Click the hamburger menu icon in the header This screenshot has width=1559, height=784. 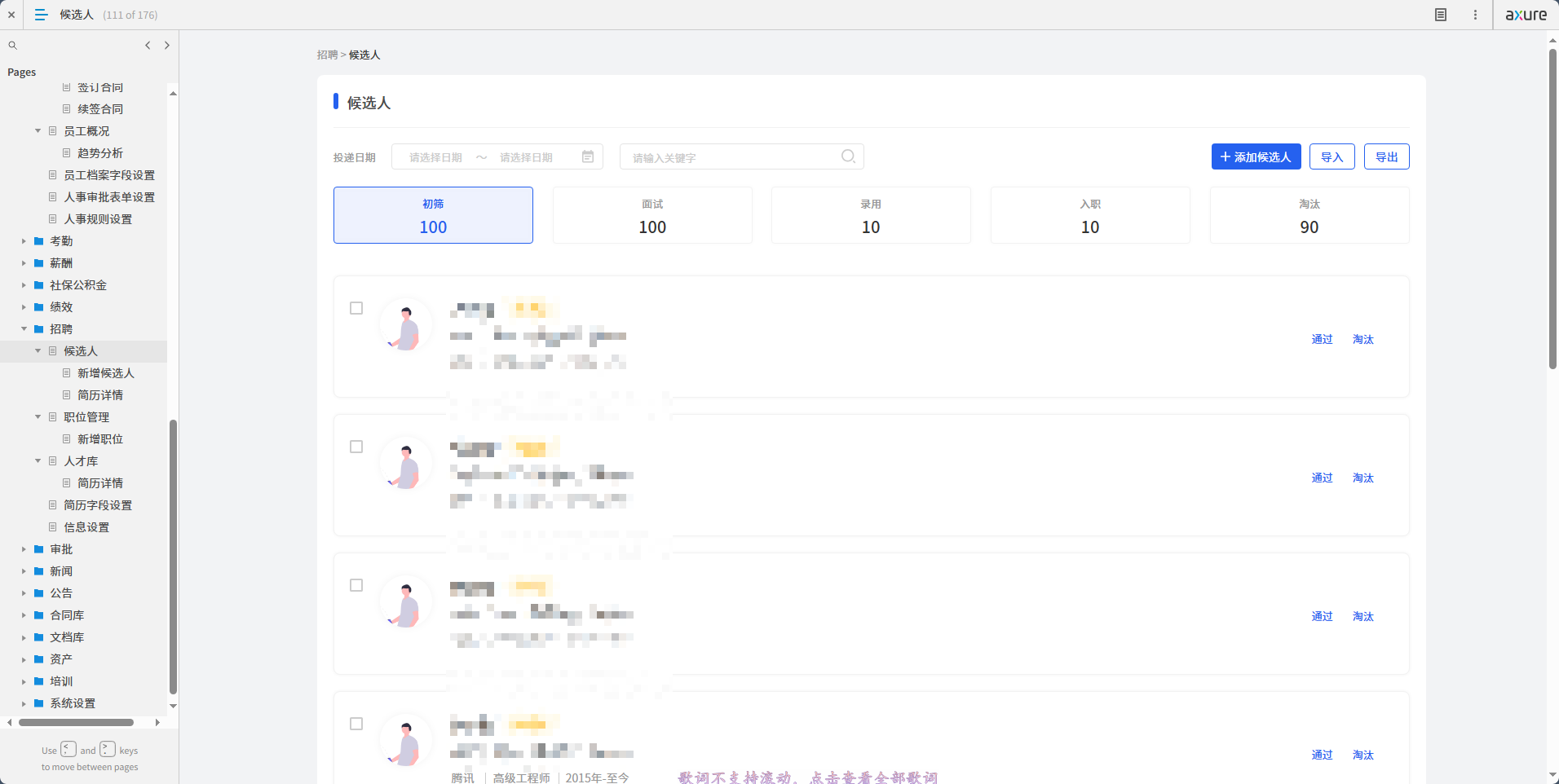click(41, 15)
